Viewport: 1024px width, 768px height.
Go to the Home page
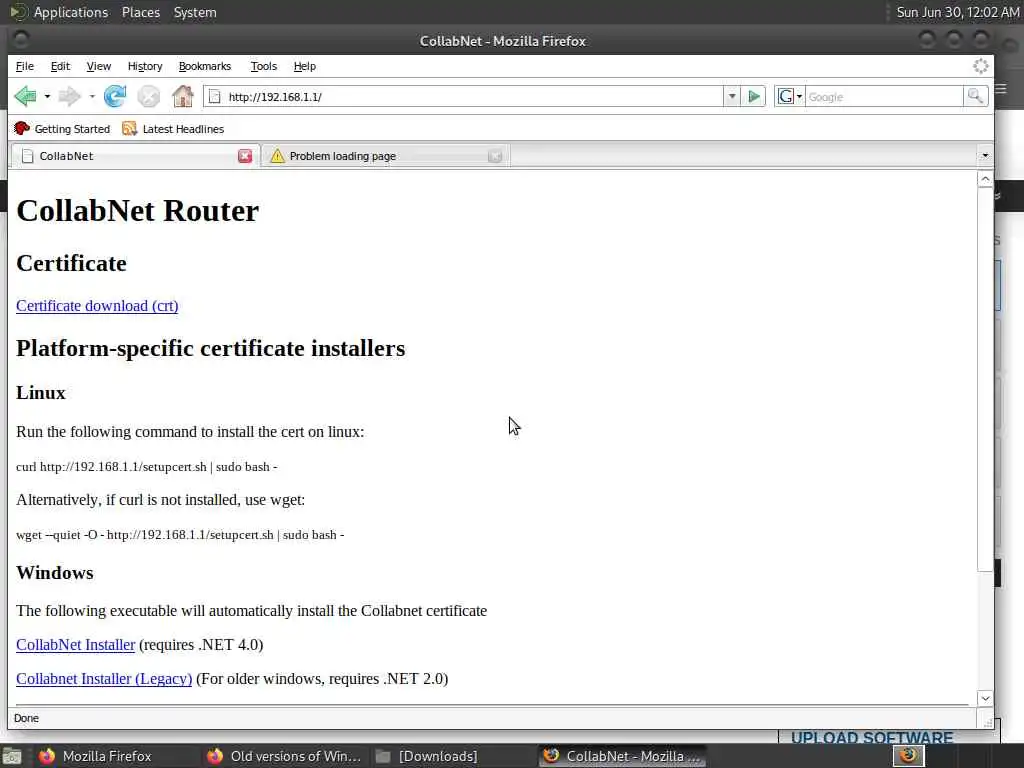(x=183, y=97)
